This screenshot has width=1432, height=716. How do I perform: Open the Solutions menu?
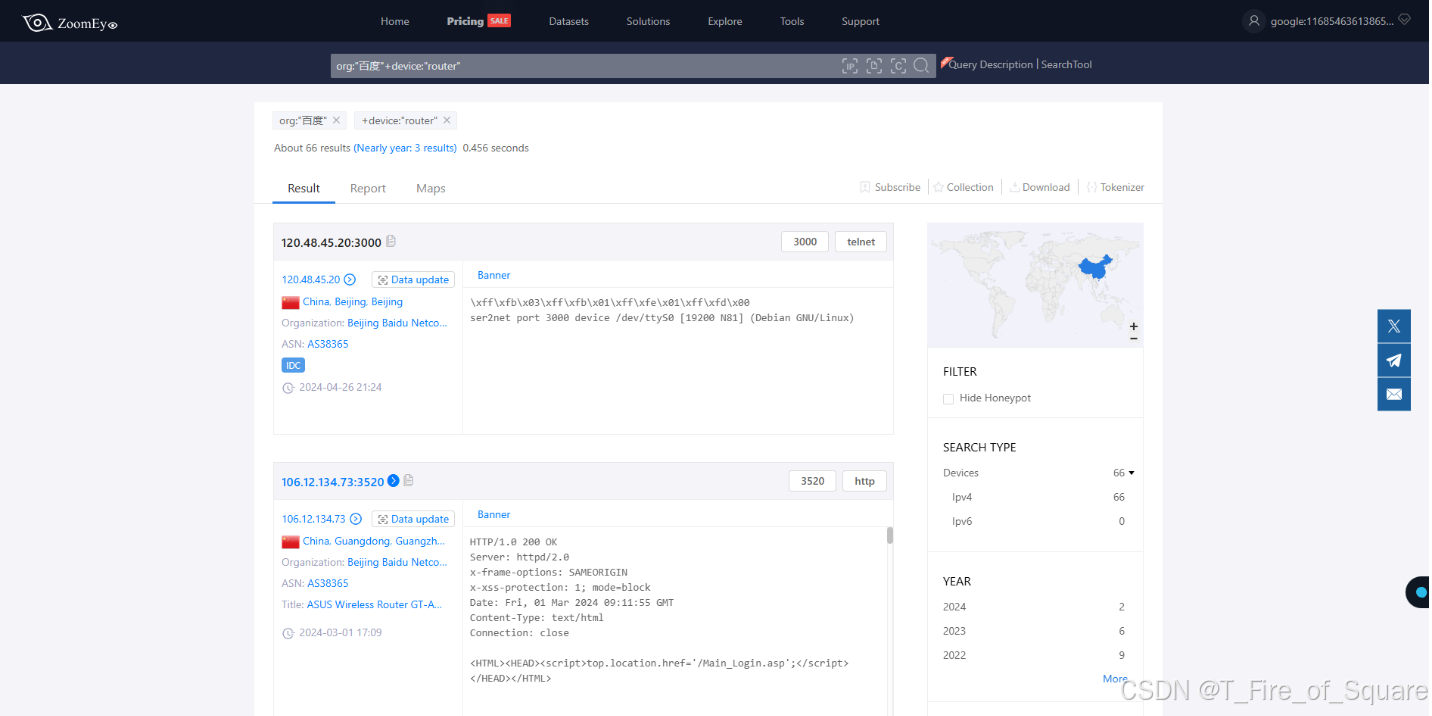[x=648, y=21]
